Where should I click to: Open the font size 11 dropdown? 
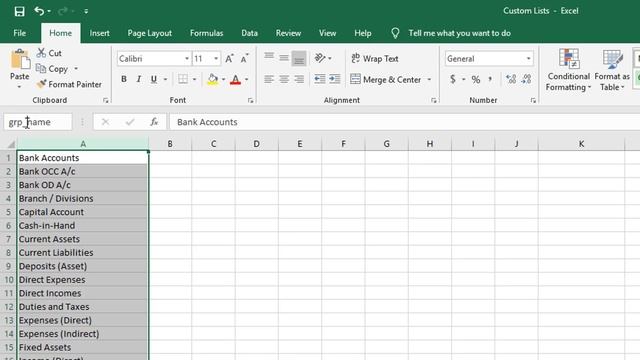pos(216,59)
